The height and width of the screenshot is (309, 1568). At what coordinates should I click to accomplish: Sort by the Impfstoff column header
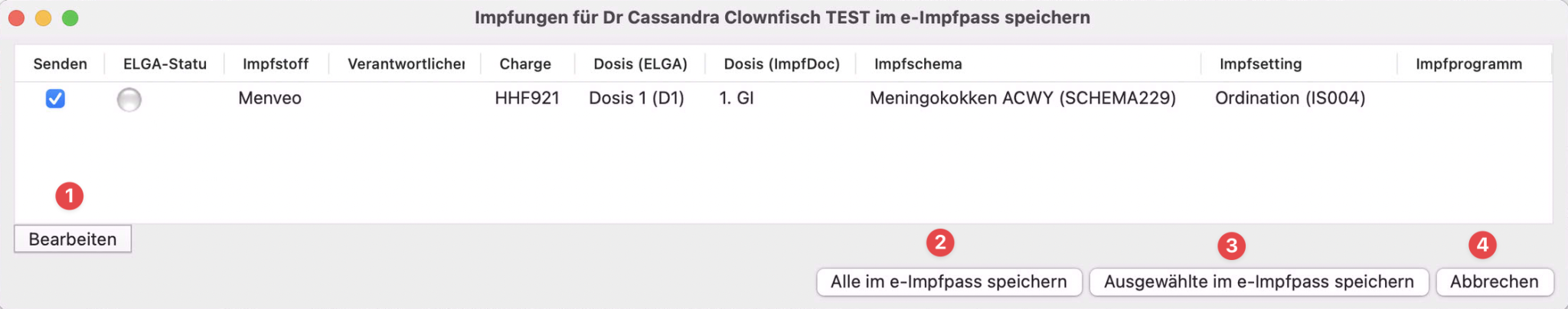[275, 64]
